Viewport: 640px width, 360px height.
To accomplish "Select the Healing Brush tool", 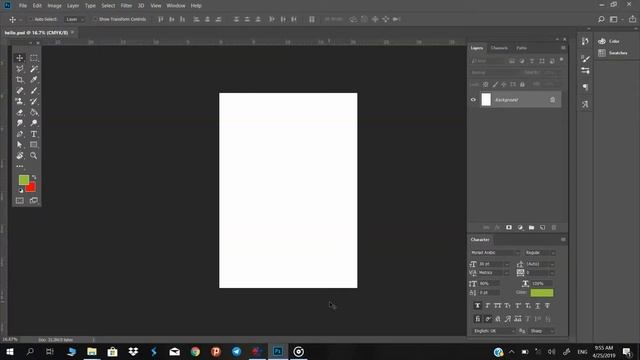I will pyautogui.click(x=20, y=91).
